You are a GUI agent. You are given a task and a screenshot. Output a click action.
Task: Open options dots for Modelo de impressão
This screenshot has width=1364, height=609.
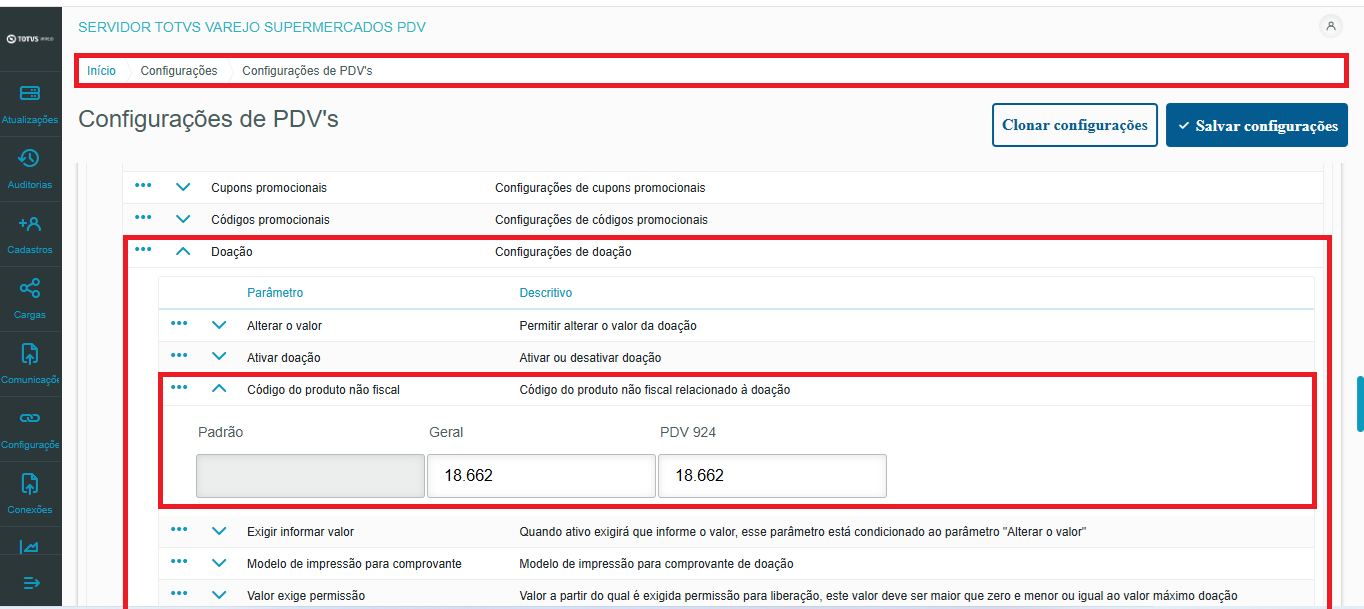(x=179, y=562)
